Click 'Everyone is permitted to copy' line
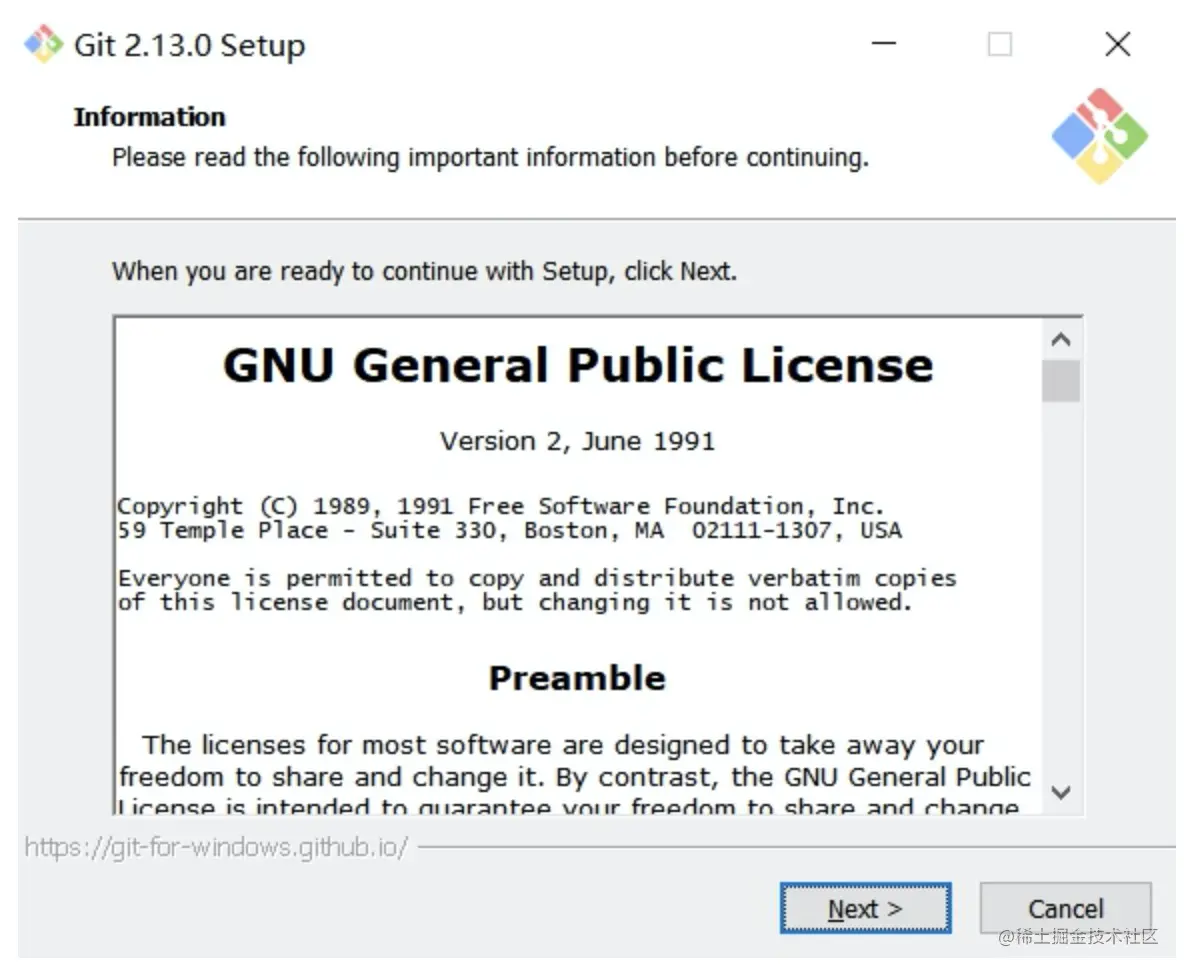The height and width of the screenshot is (972, 1184). point(537,579)
